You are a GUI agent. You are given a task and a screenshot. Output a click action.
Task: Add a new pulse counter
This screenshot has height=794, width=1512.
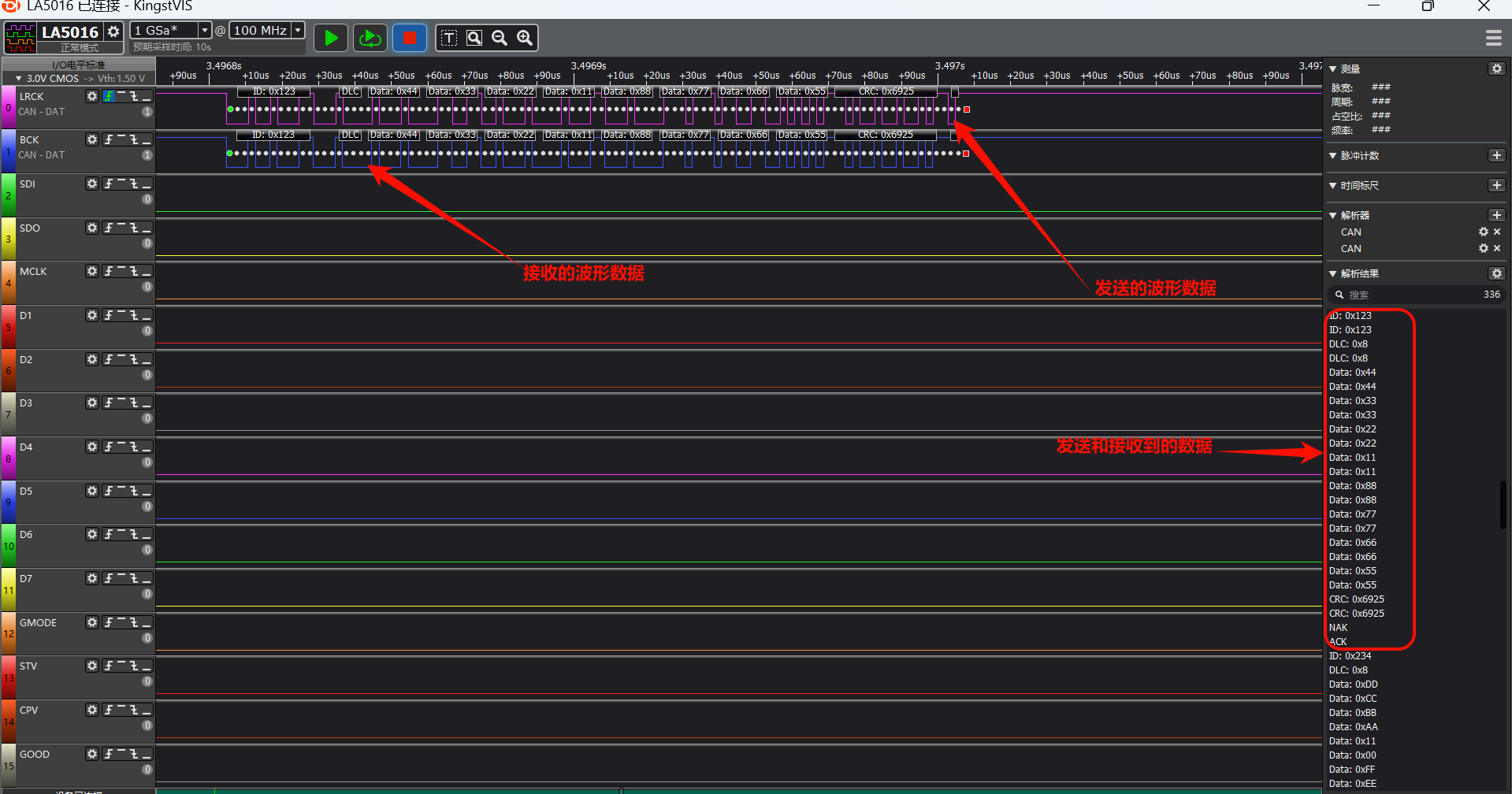1497,155
